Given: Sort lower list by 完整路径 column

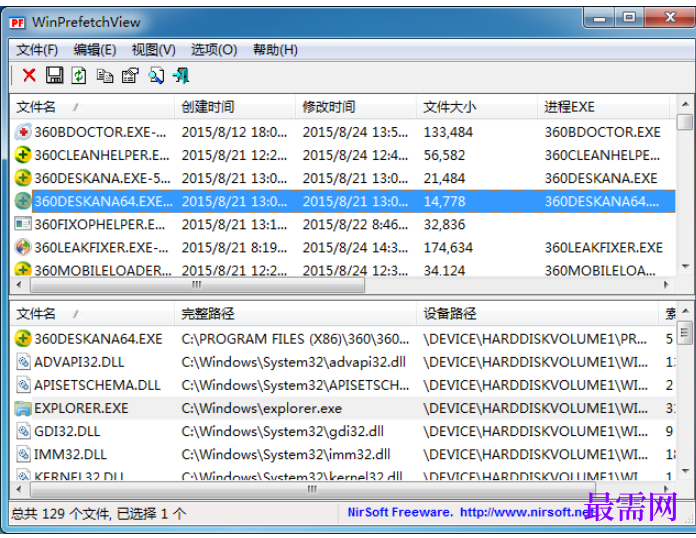Looking at the screenshot, I should pos(295,314).
